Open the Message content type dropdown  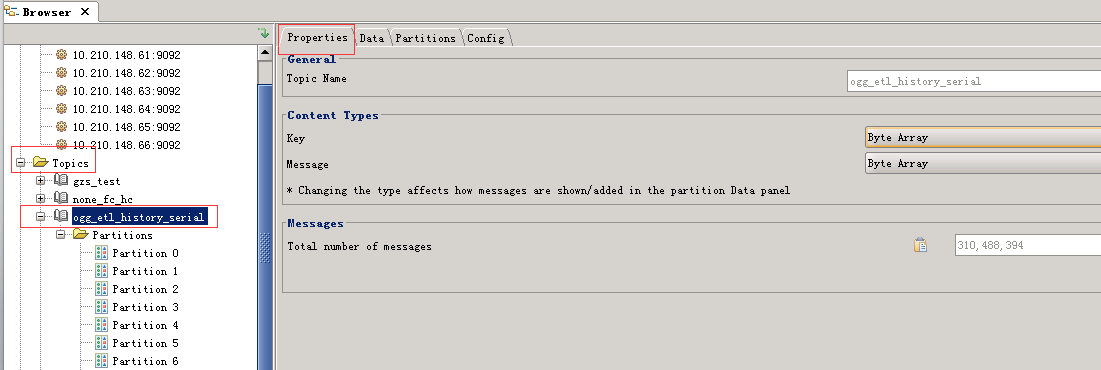[982, 164]
